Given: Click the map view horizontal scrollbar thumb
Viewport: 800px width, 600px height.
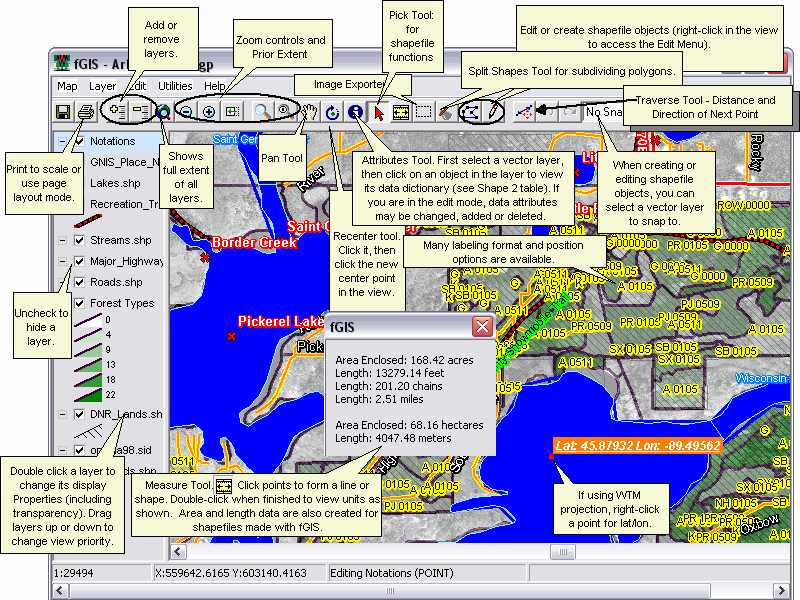Looking at the screenshot, I should pyautogui.click(x=563, y=552).
